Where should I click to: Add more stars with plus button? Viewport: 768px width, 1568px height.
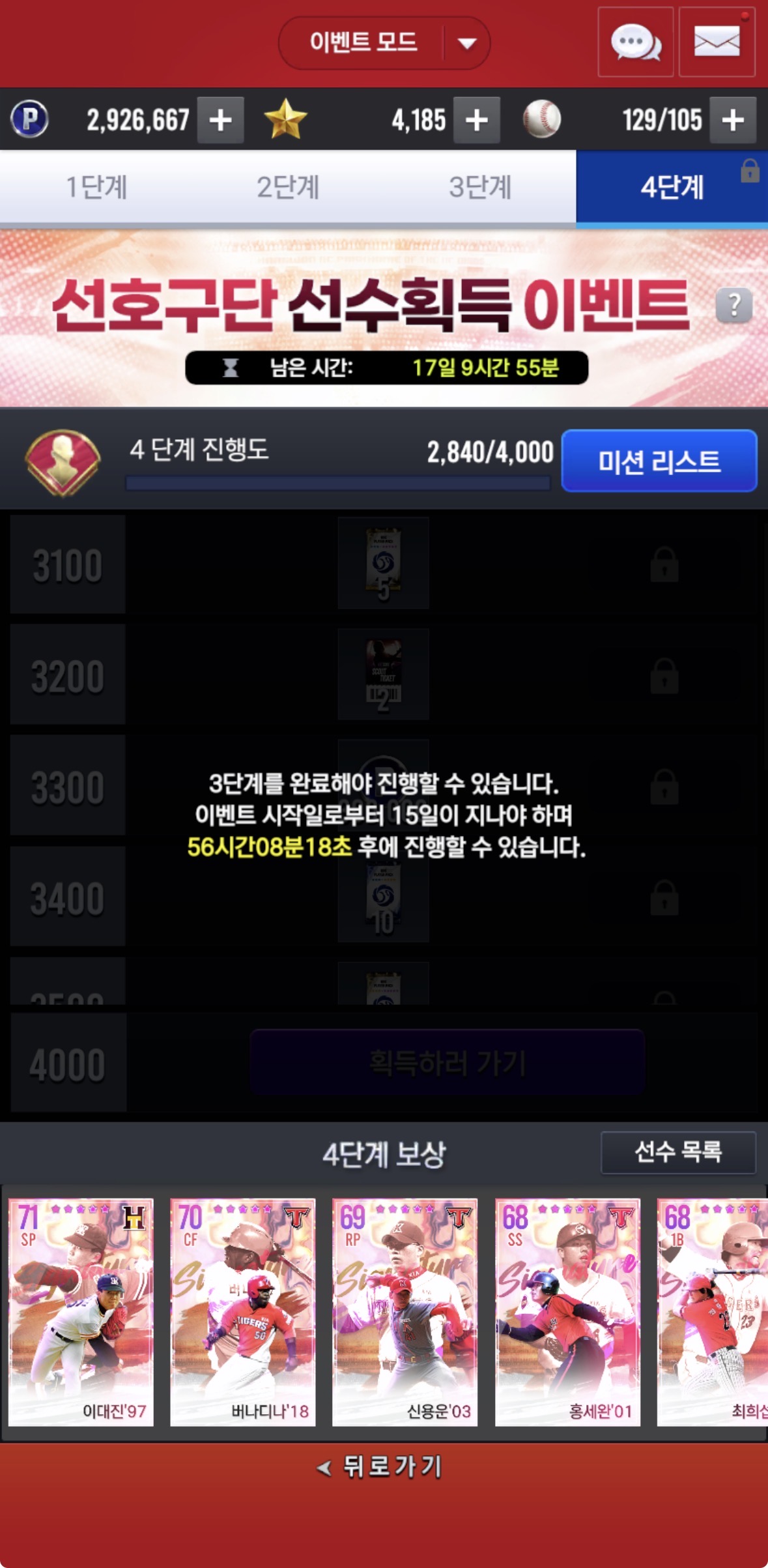pyautogui.click(x=477, y=120)
